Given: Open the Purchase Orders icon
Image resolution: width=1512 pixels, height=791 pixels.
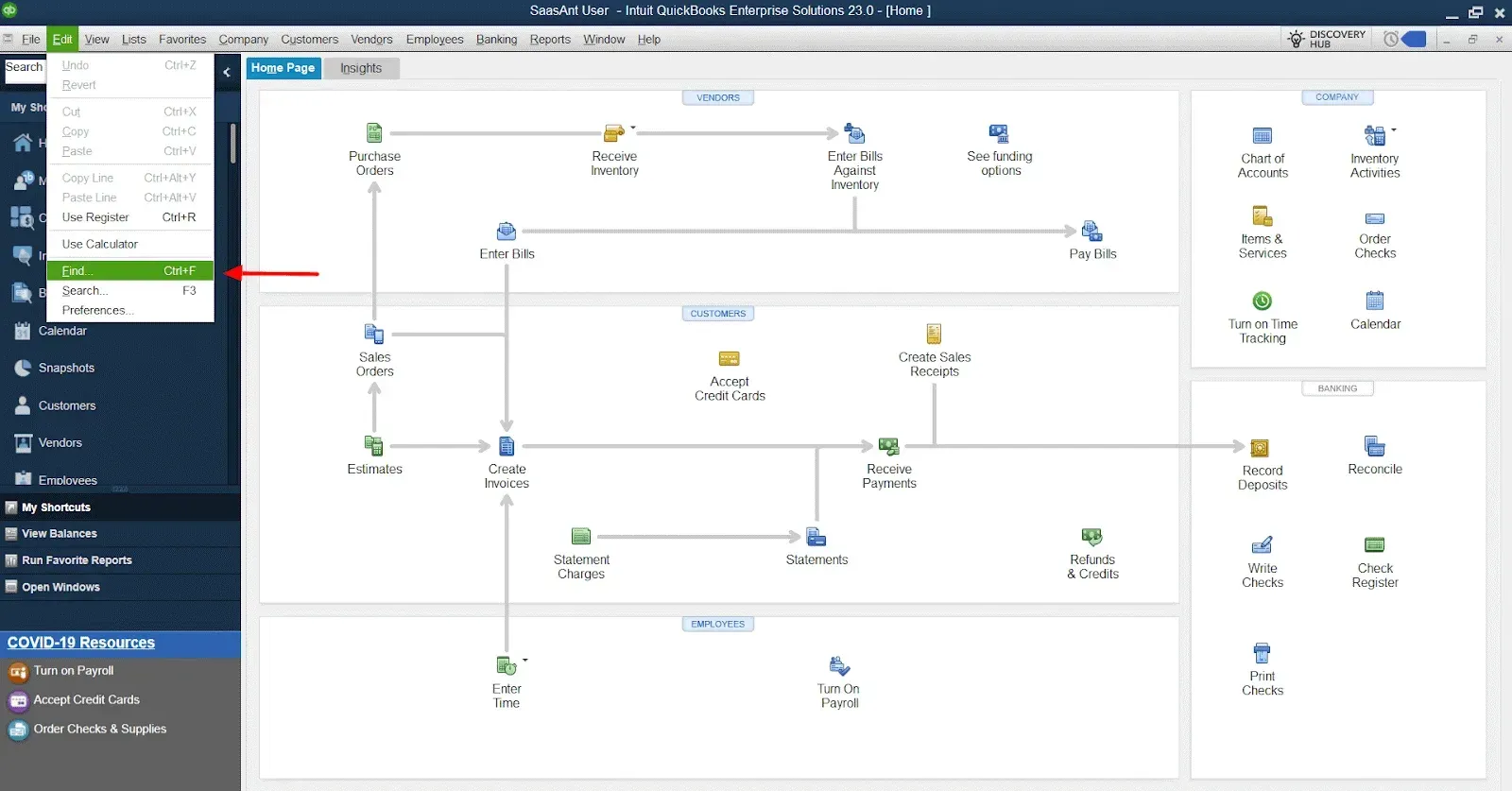Looking at the screenshot, I should tap(374, 133).
